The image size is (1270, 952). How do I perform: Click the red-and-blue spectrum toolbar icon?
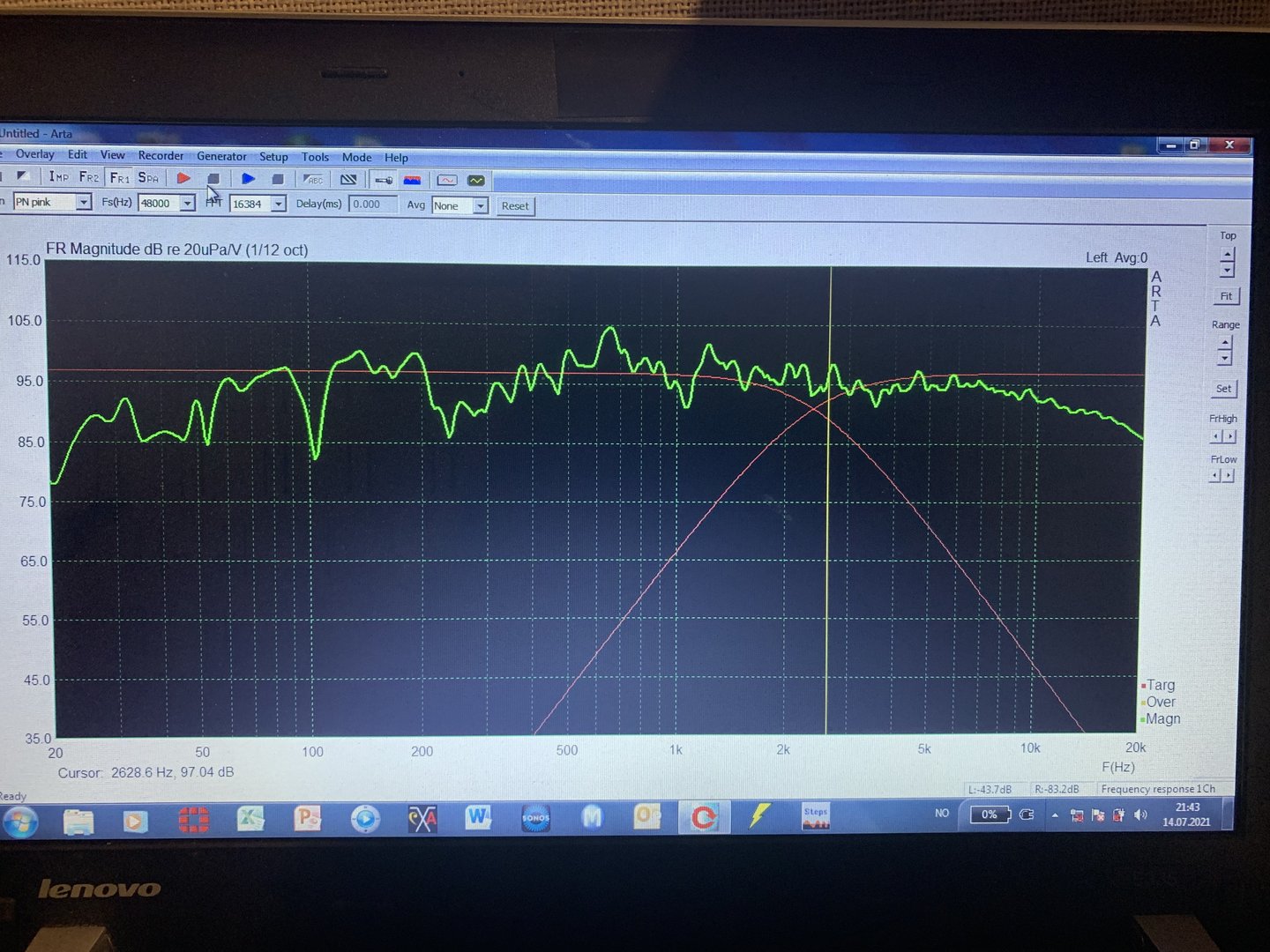pyautogui.click(x=412, y=180)
